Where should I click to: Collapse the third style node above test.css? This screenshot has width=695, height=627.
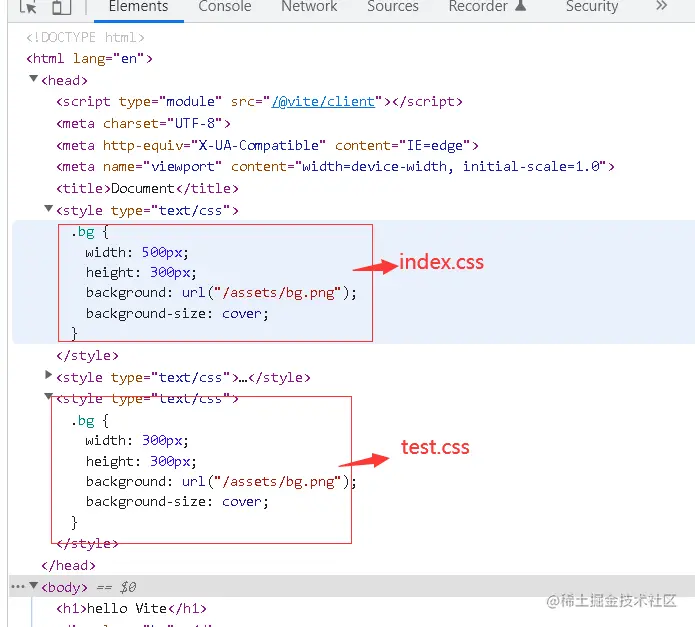point(48,396)
